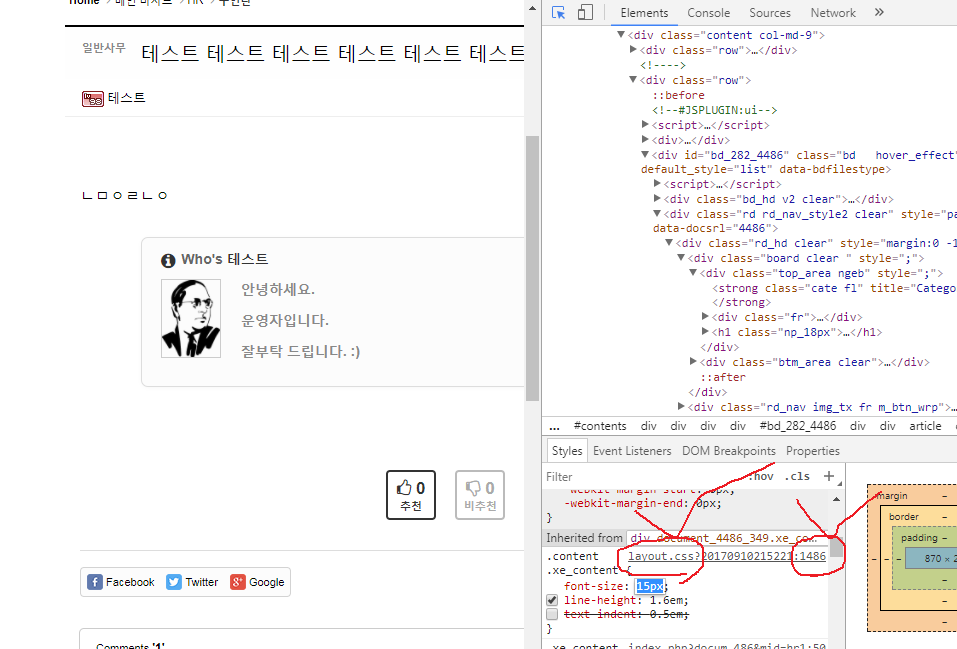Uncheck the line-height property checkbox
The width and height of the screenshot is (957, 649).
pos(551,600)
